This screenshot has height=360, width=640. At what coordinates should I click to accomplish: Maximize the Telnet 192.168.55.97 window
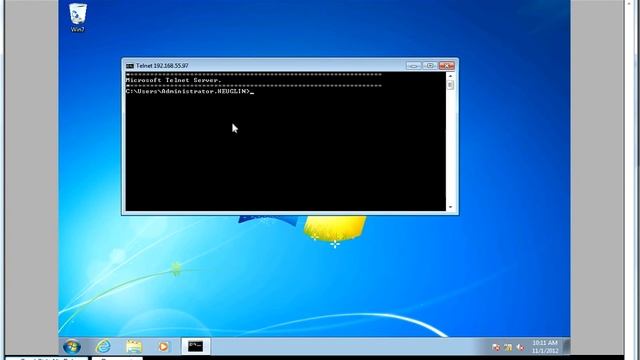pyautogui.click(x=430, y=65)
